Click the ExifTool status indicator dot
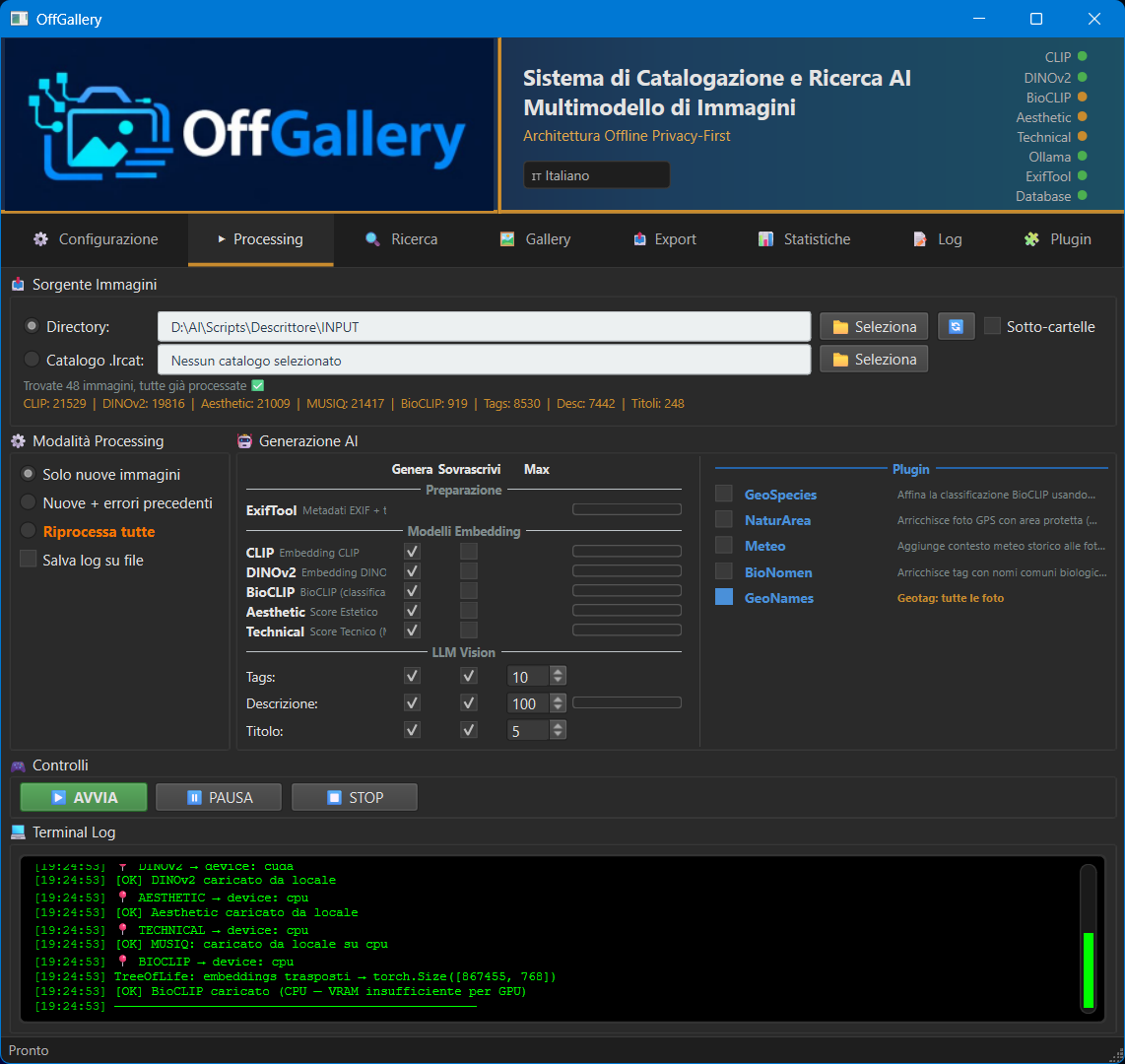The image size is (1125, 1064). pos(1082,175)
